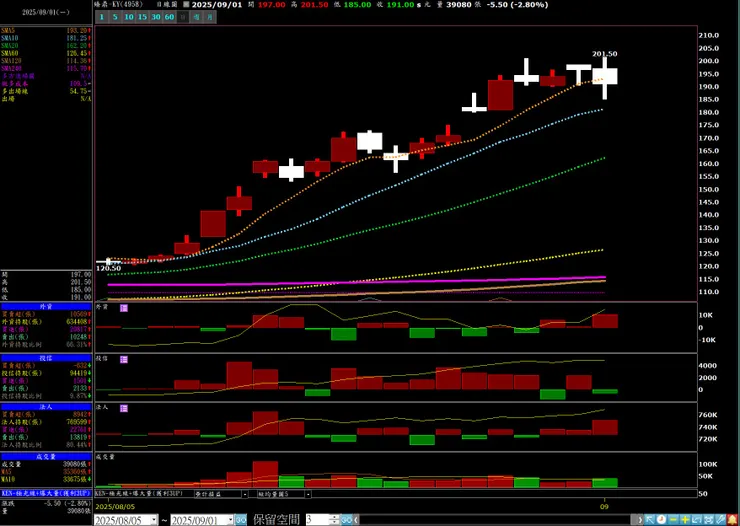
Task: Select the daily (日) timeframe button
Action: (183, 17)
